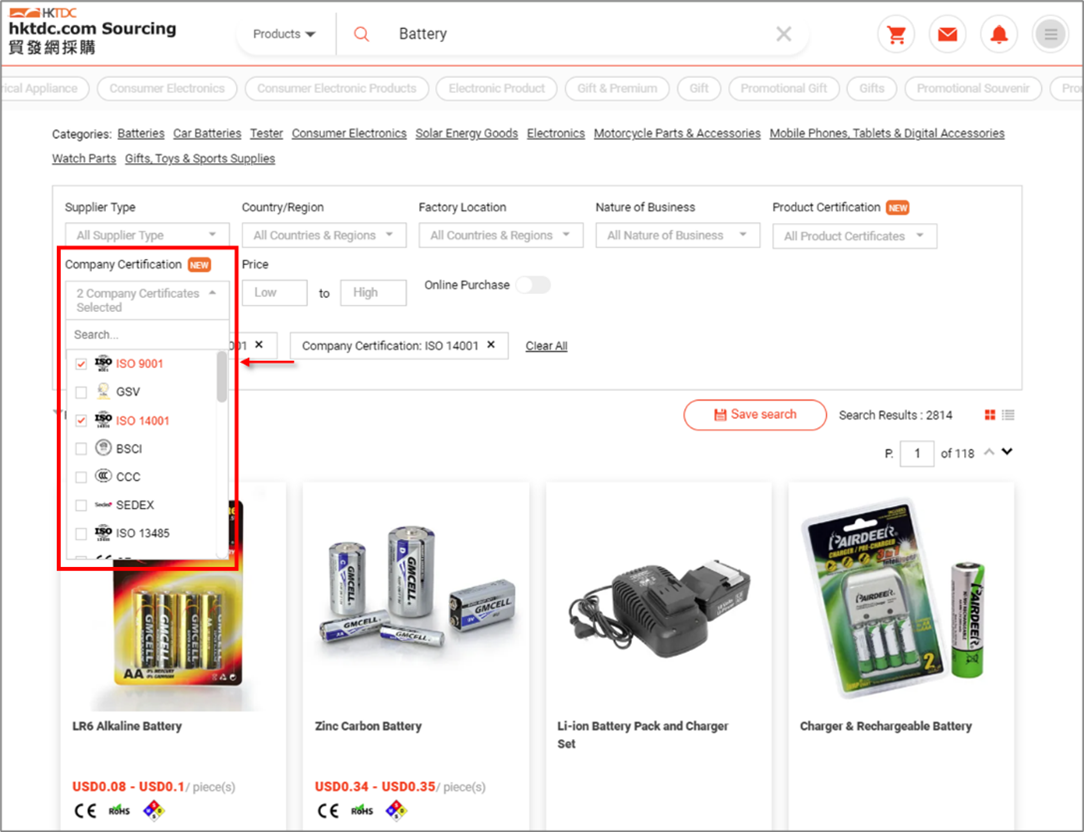Check the GSV certification checkbox
The width and height of the screenshot is (1084, 832).
[x=81, y=392]
